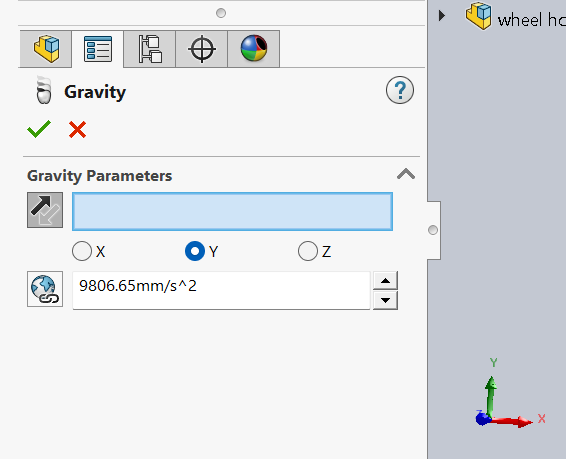Select the Z axis radio button
This screenshot has width=566, height=459.
coord(308,251)
